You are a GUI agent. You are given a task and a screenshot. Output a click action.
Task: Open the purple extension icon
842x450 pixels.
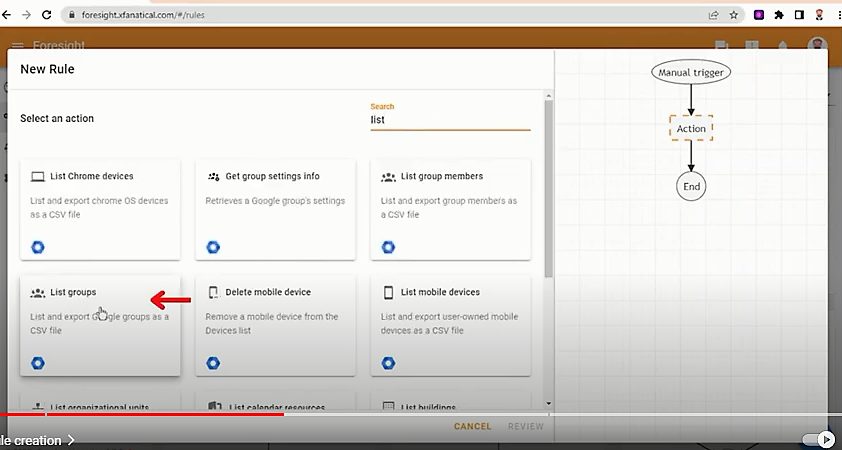(759, 15)
